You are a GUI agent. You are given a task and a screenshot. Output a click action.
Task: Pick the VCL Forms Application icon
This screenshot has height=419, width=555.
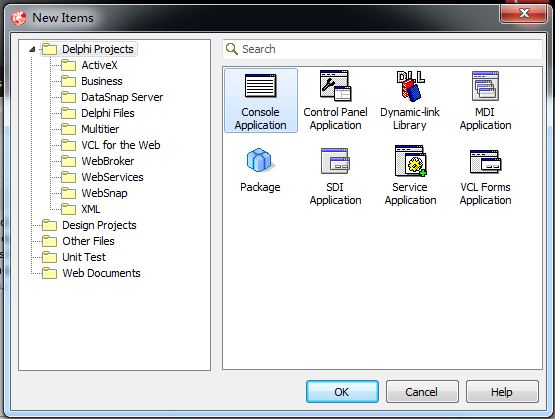click(x=486, y=161)
